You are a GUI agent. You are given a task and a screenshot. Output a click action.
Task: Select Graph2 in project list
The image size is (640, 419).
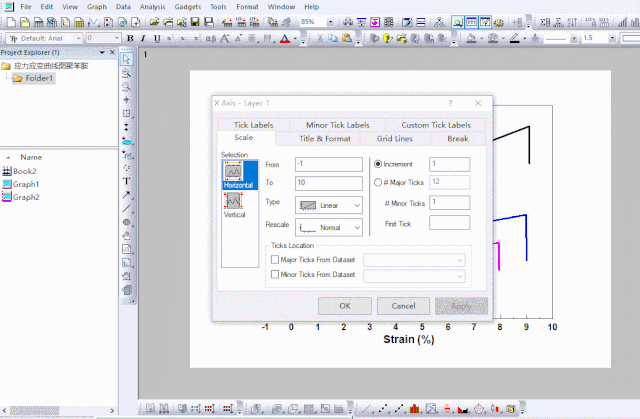pos(21,197)
